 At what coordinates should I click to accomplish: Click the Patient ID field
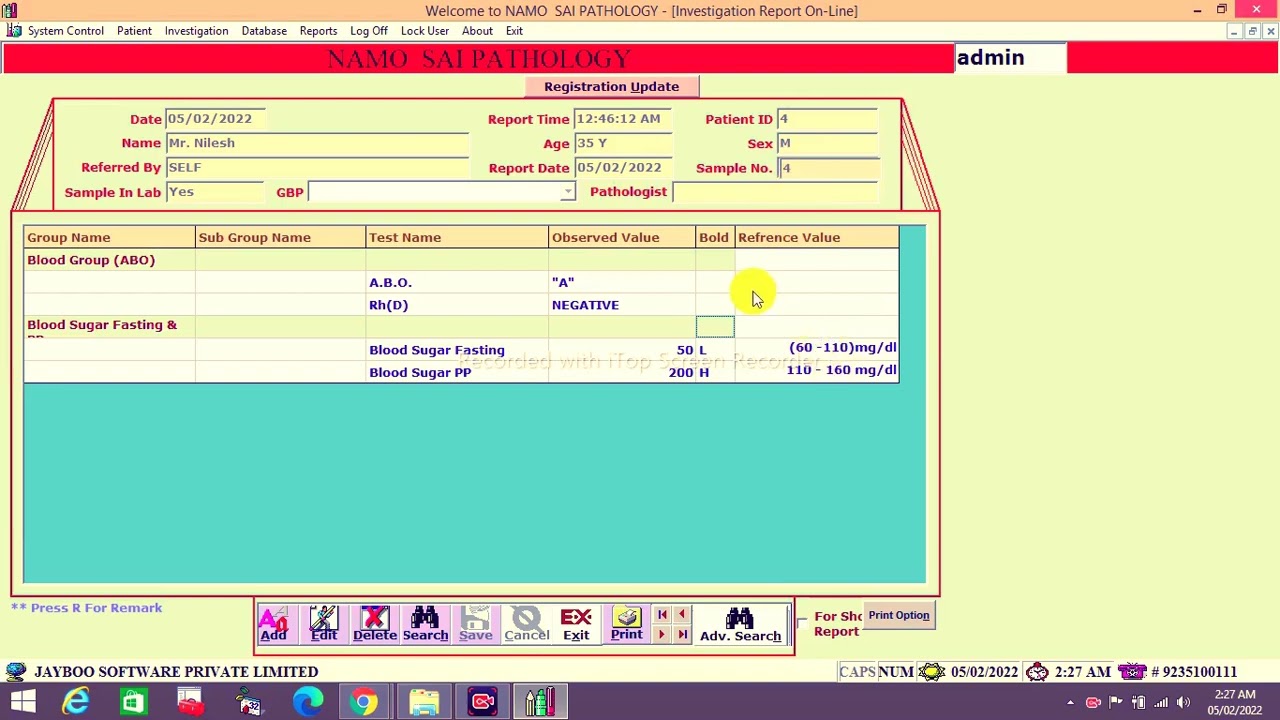click(x=828, y=119)
